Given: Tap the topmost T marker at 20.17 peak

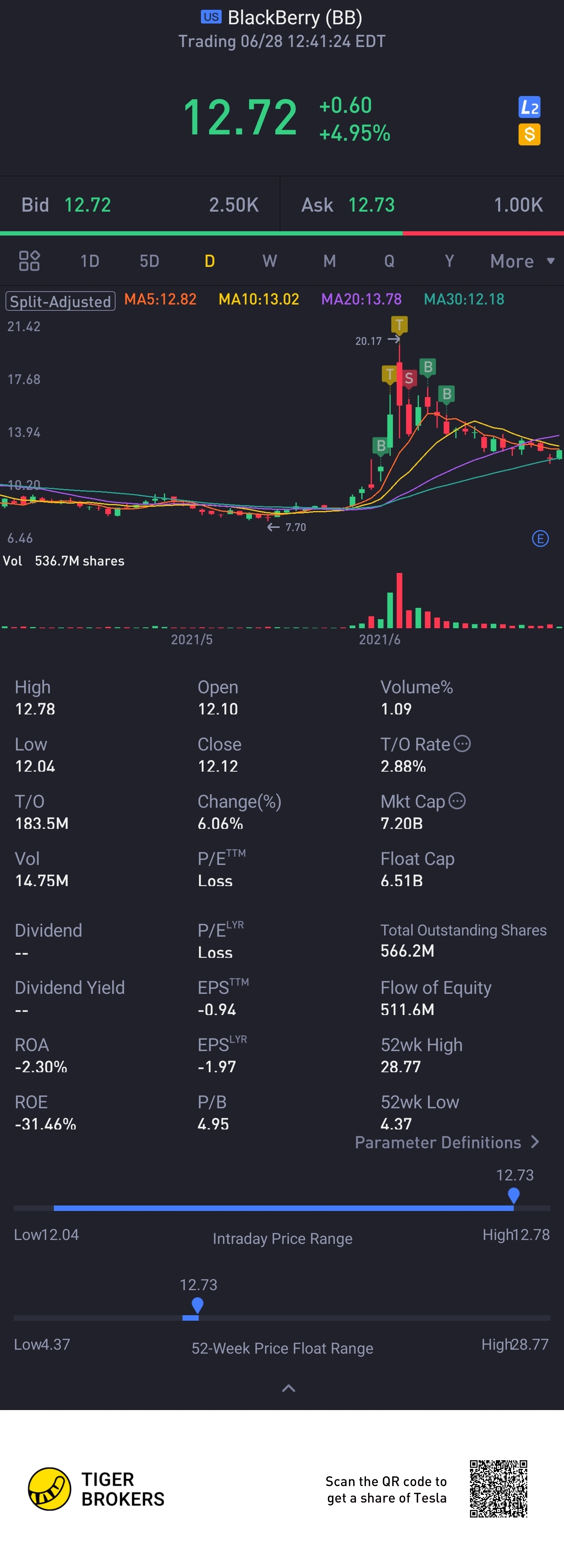Looking at the screenshot, I should click(x=399, y=324).
